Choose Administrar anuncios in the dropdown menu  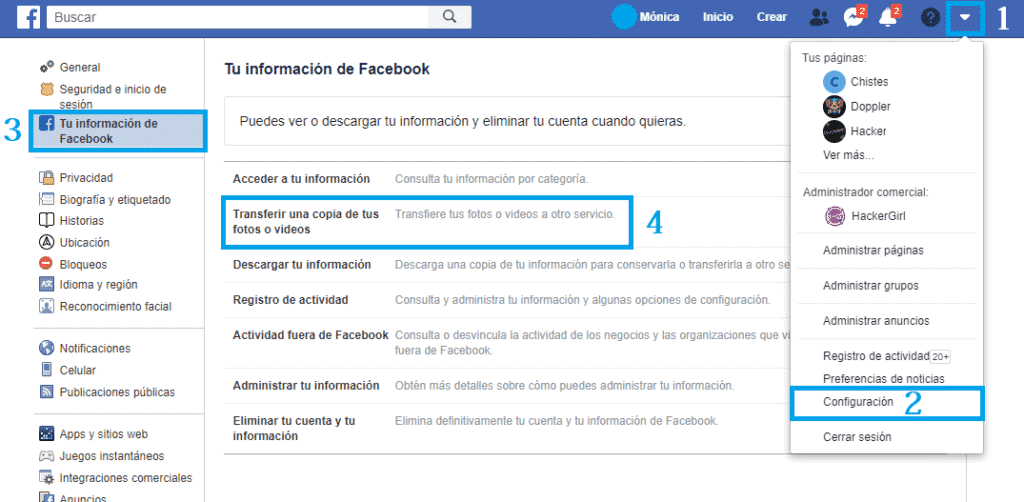tap(876, 321)
